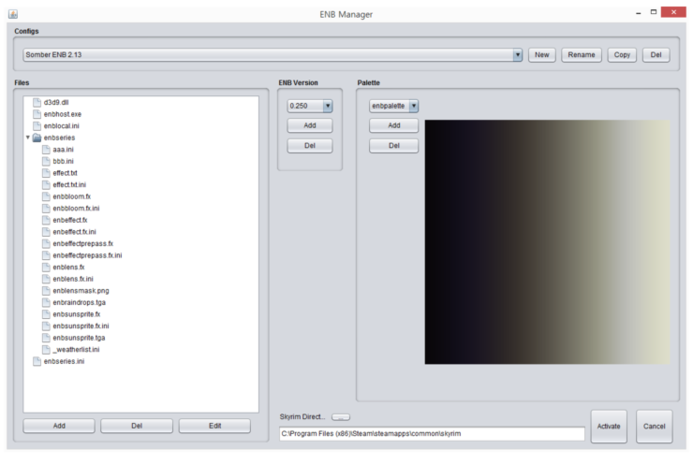
Task: Collapse the enbseries folder tree node
Action: 28,137
